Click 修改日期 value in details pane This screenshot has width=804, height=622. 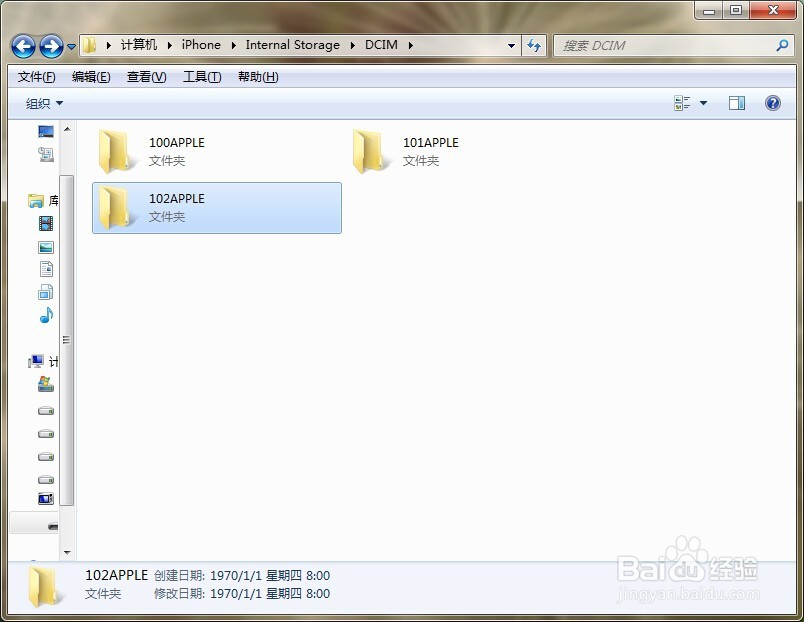coord(270,594)
